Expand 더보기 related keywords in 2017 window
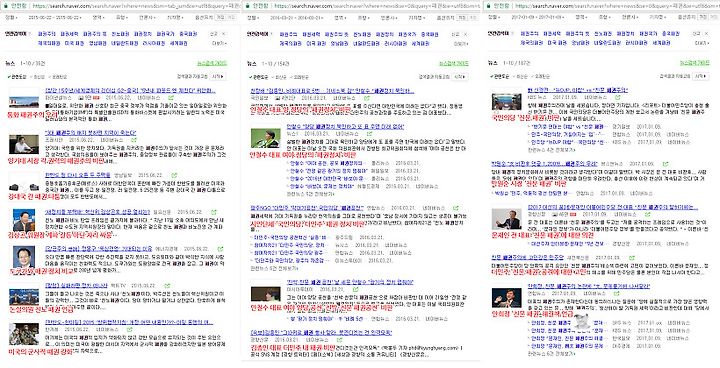 pyautogui.click(x=701, y=43)
